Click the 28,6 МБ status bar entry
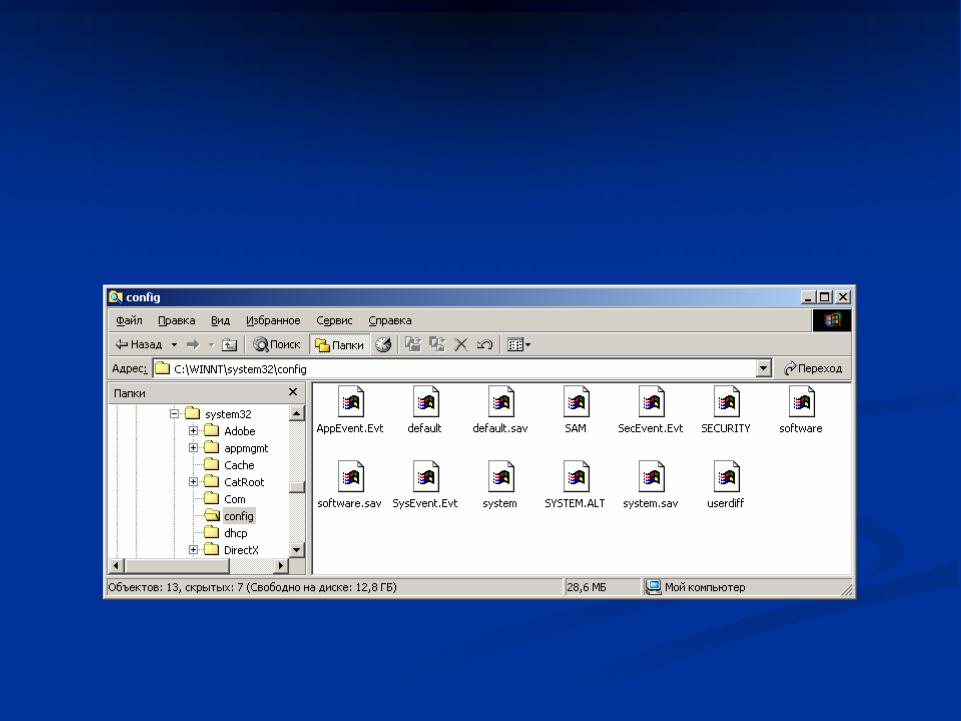The height and width of the screenshot is (721, 961). click(587, 587)
